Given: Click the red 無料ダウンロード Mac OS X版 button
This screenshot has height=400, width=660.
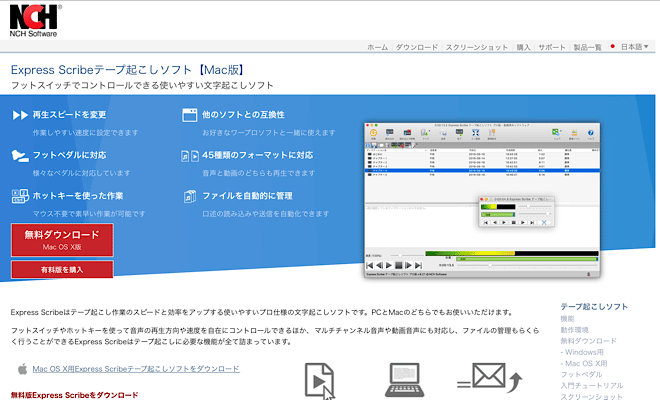Looking at the screenshot, I should (62, 240).
